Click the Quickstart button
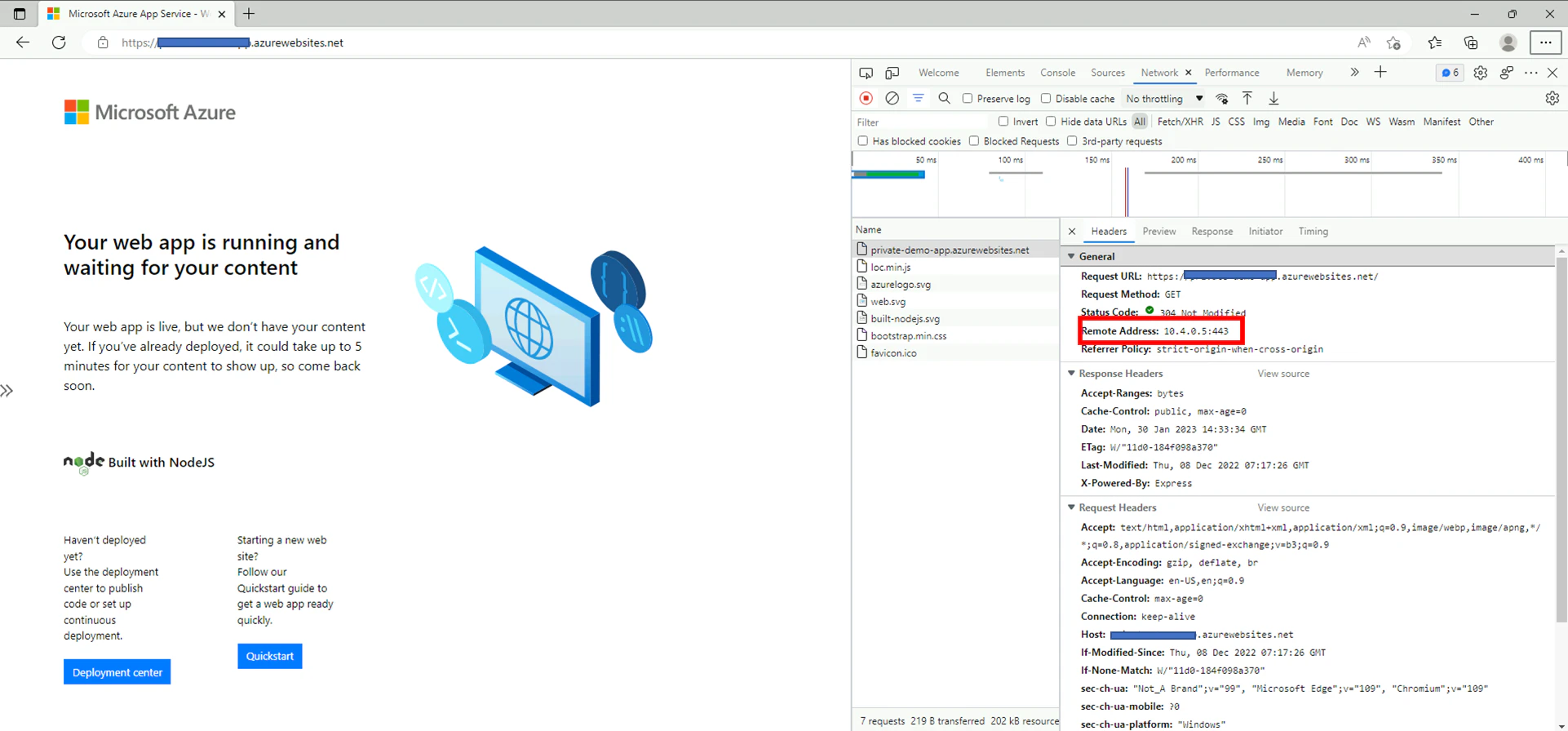The image size is (1568, 731). click(x=270, y=656)
